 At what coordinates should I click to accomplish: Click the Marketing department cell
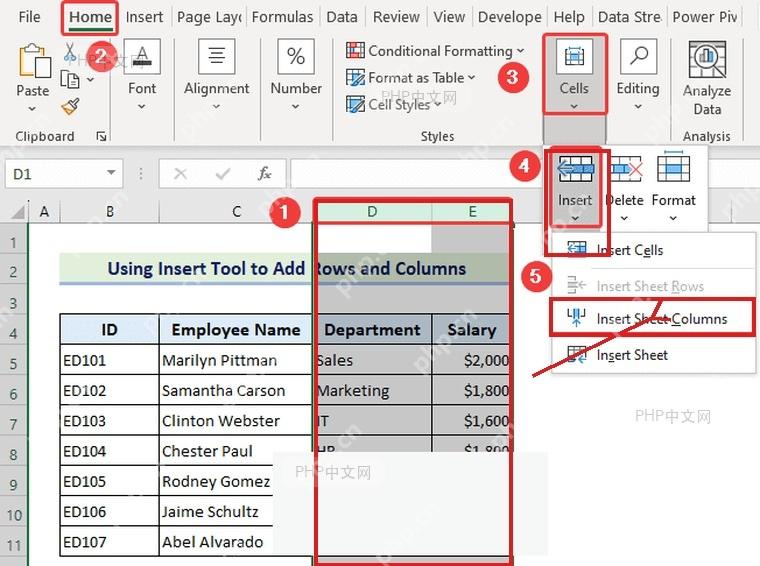(372, 391)
